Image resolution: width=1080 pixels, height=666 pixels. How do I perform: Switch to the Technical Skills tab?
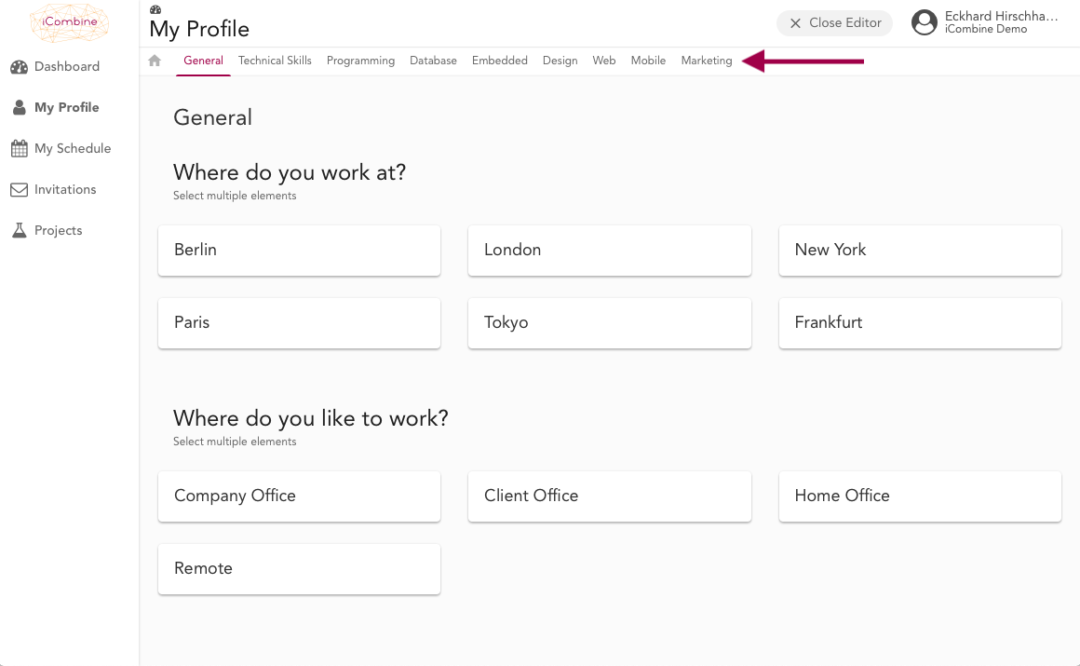[274, 60]
